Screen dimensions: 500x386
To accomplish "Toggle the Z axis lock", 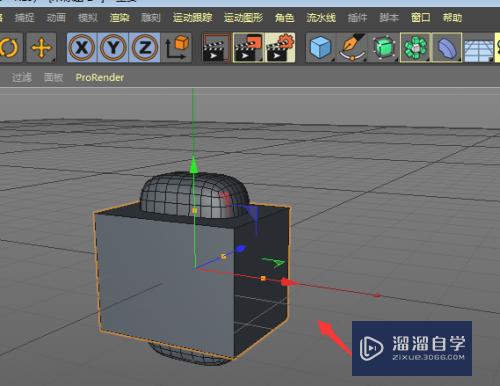I will click(144, 48).
